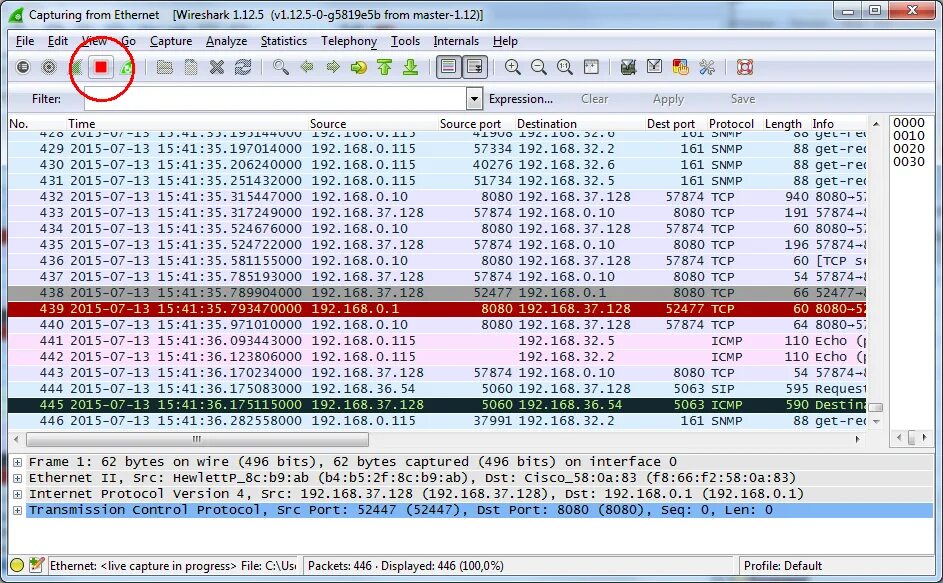The image size is (943, 583).
Task: Restart the current live capture
Action: 126,67
